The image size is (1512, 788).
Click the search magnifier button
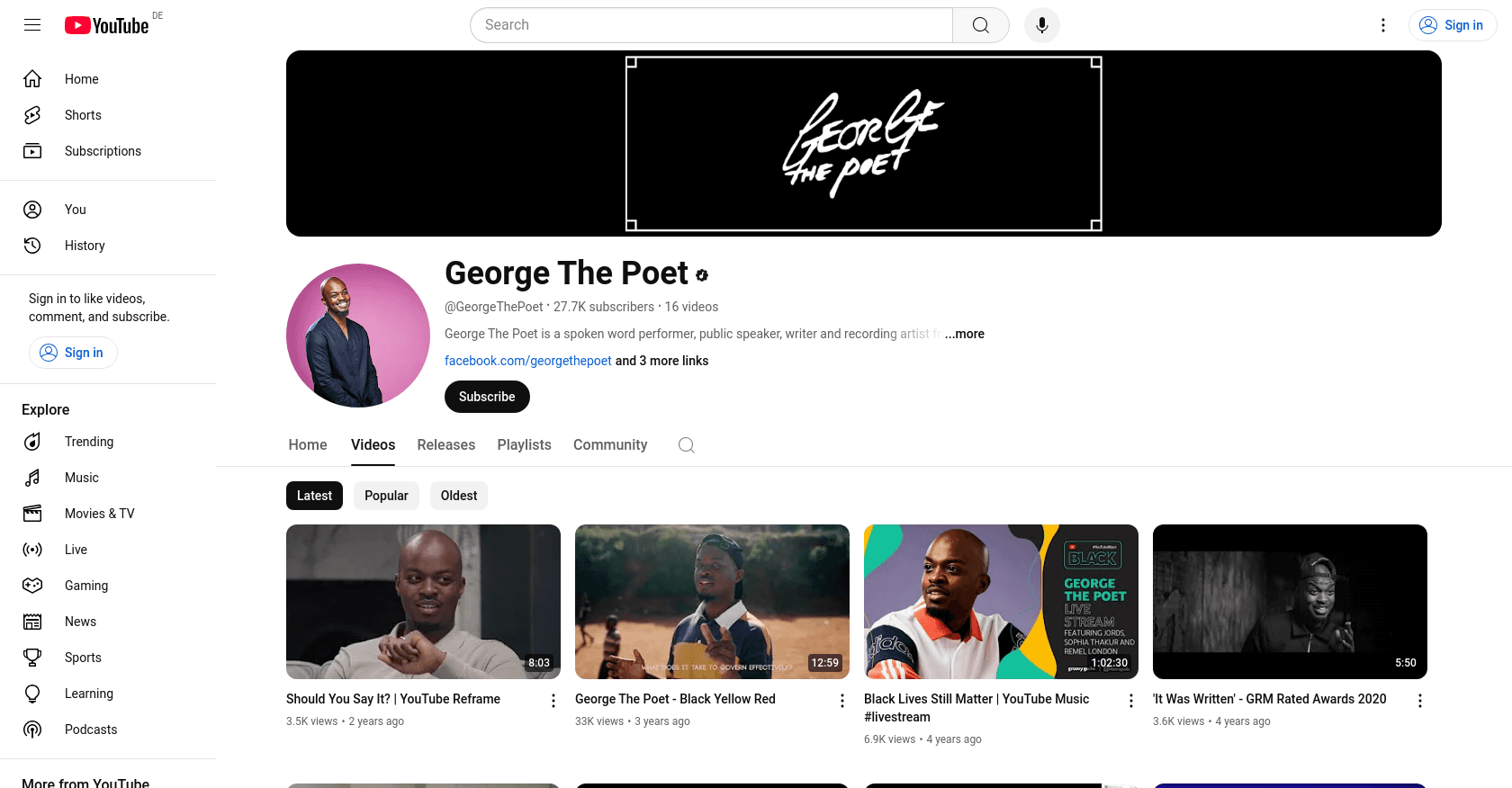click(981, 25)
